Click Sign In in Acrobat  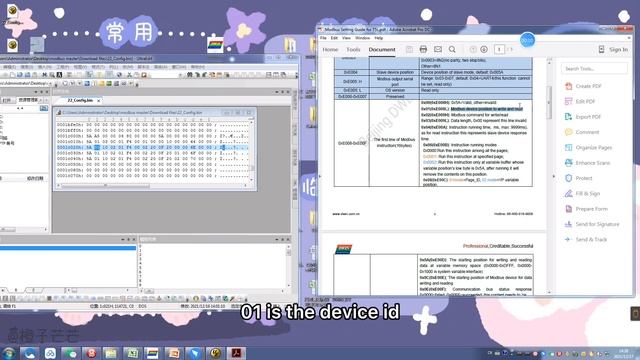point(618,49)
